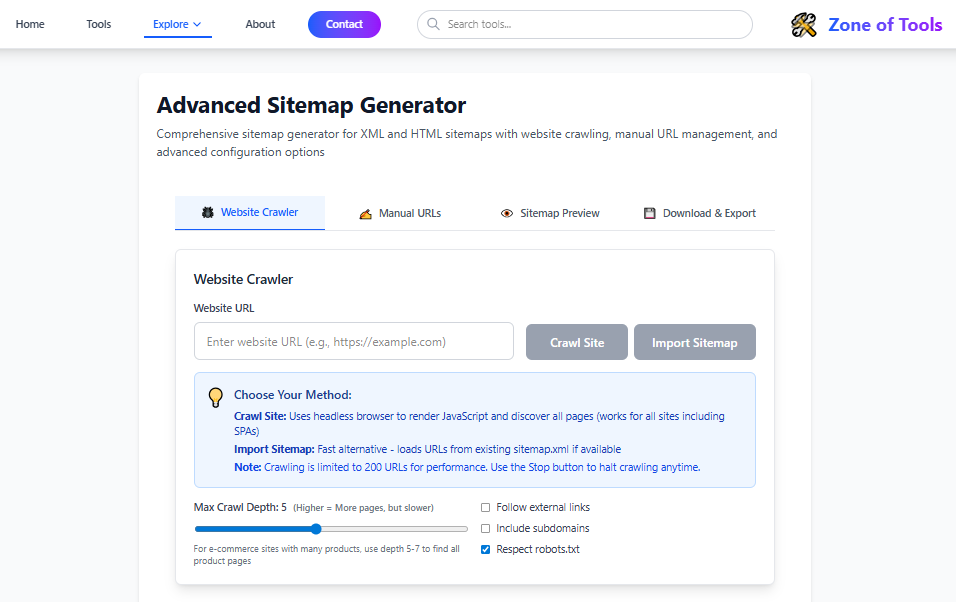Enable Follow external links checkbox
This screenshot has width=956, height=602.
point(486,507)
